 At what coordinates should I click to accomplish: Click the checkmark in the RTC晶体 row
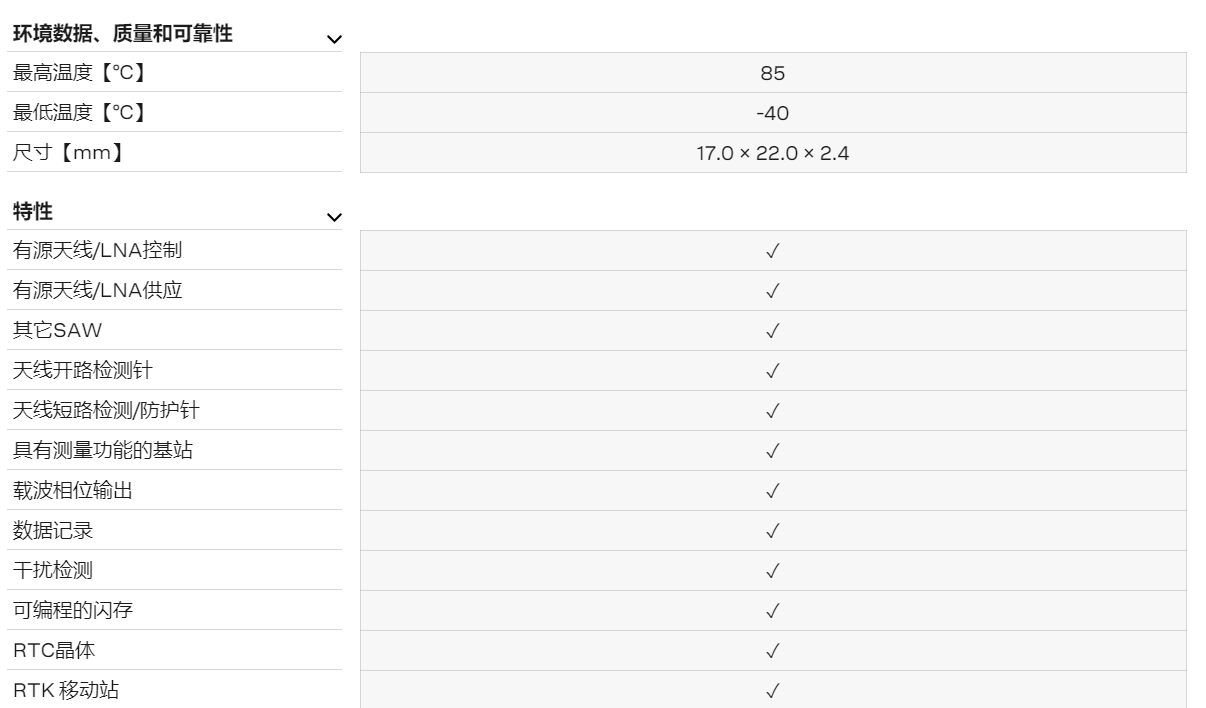click(772, 651)
